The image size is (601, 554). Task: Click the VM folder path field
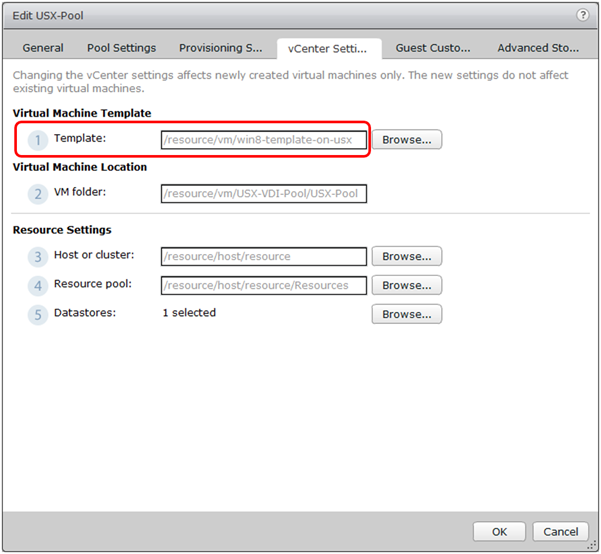(264, 193)
